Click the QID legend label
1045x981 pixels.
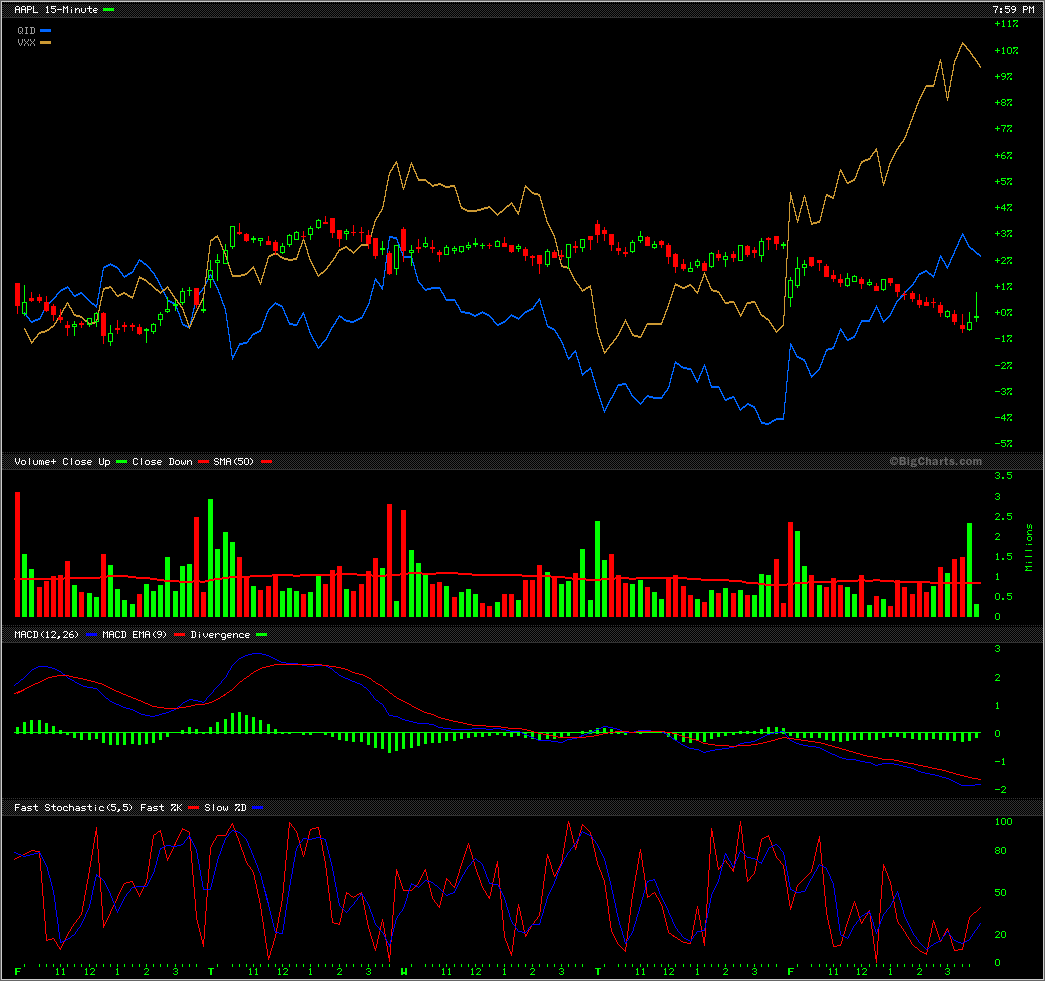[26, 30]
